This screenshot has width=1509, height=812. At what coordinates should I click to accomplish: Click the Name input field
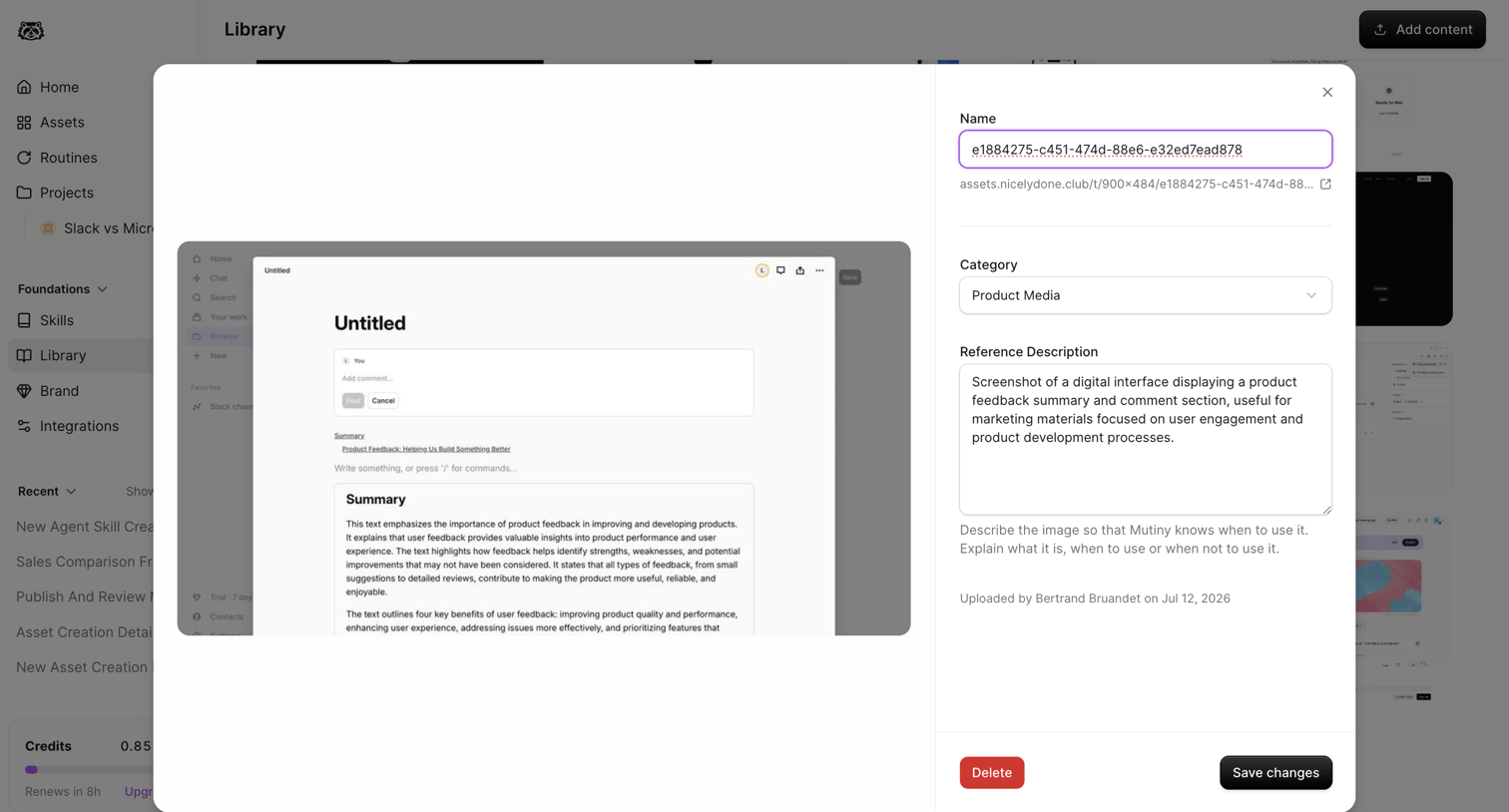click(x=1146, y=150)
